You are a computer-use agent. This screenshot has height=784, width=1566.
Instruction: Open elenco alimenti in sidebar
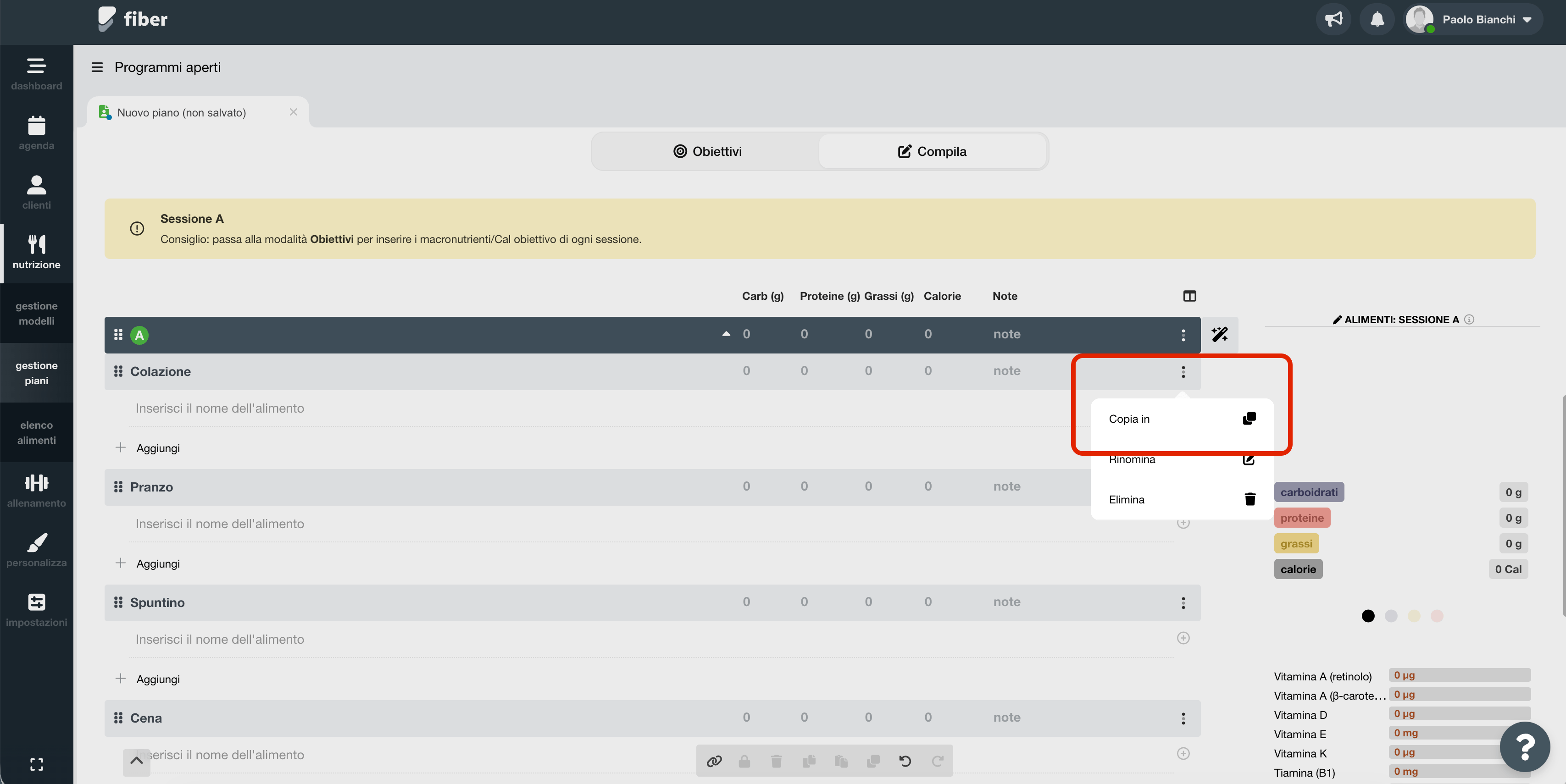37,433
